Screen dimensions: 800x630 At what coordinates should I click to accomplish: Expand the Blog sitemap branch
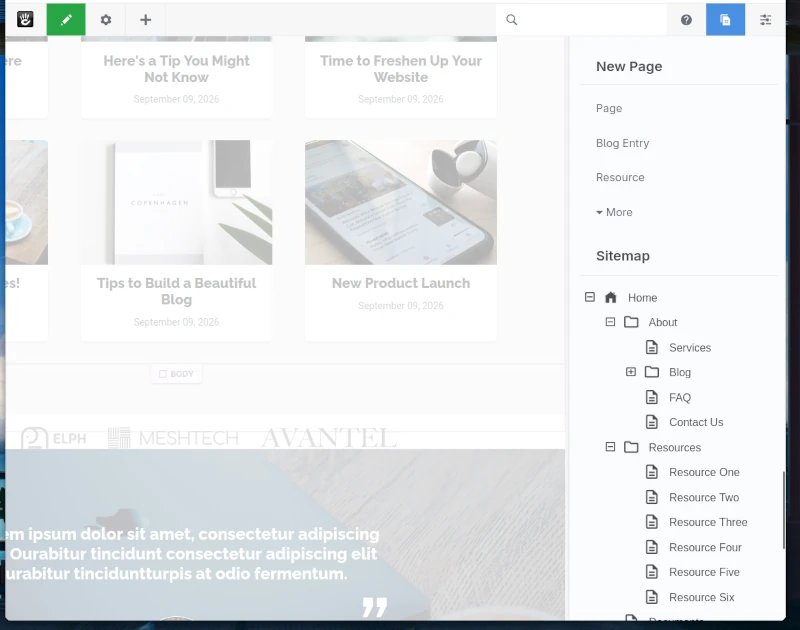pyautogui.click(x=631, y=372)
